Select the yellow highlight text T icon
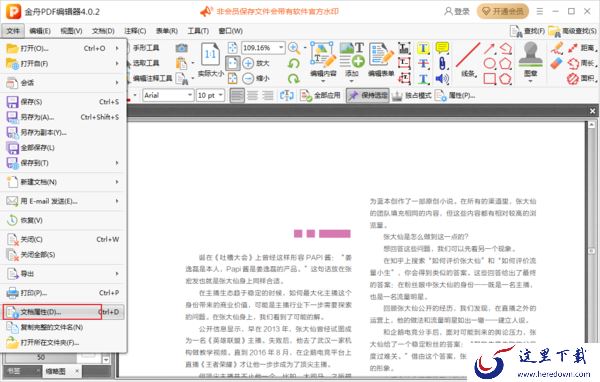The height and width of the screenshot is (382, 600). (423, 48)
